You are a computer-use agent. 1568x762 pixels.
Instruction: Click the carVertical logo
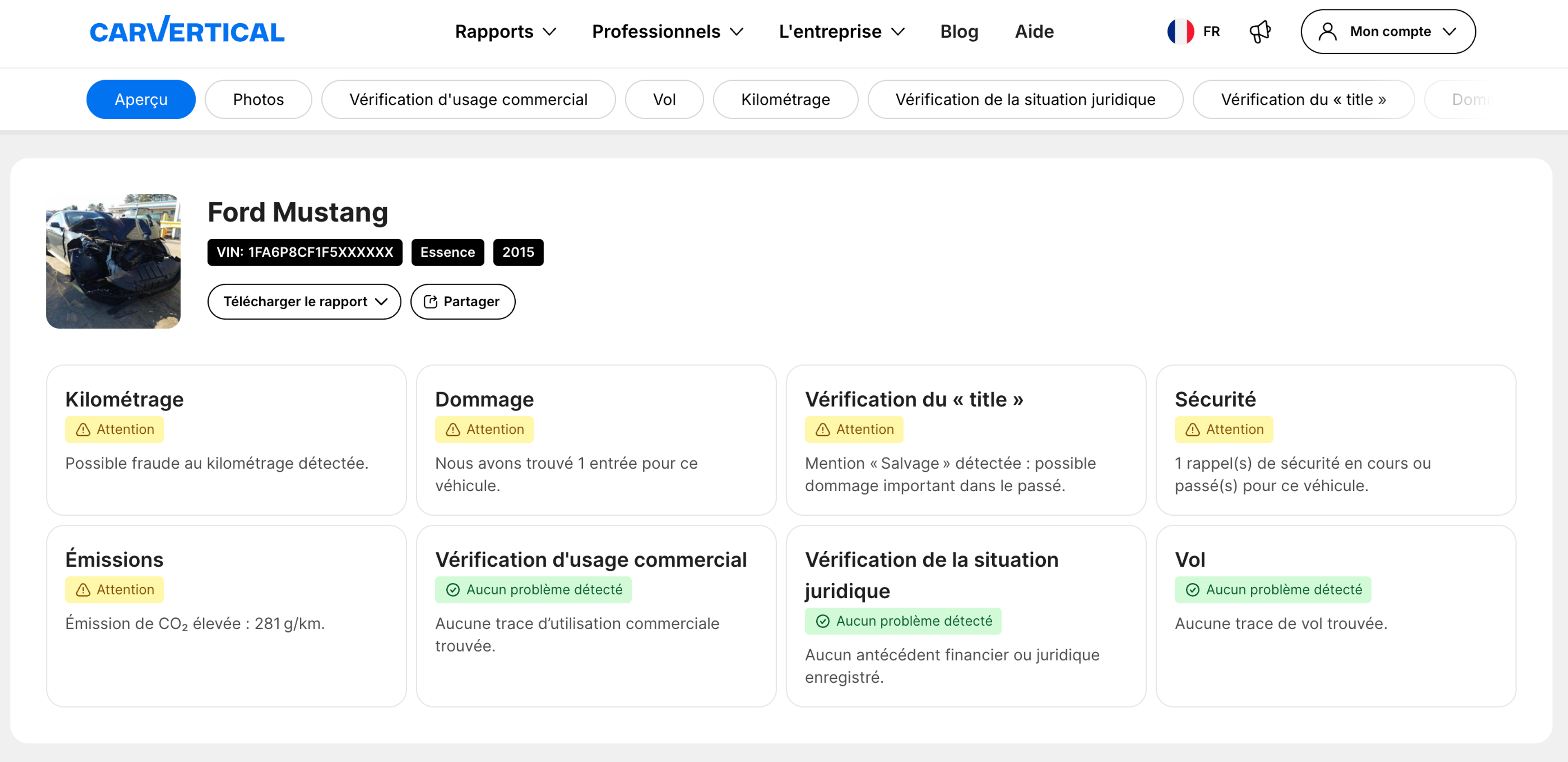187,31
